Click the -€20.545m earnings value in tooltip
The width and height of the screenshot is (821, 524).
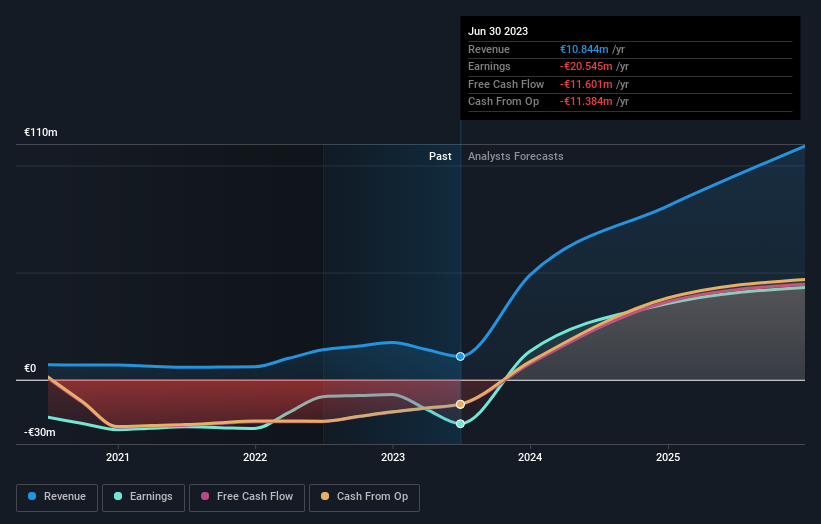coord(586,66)
